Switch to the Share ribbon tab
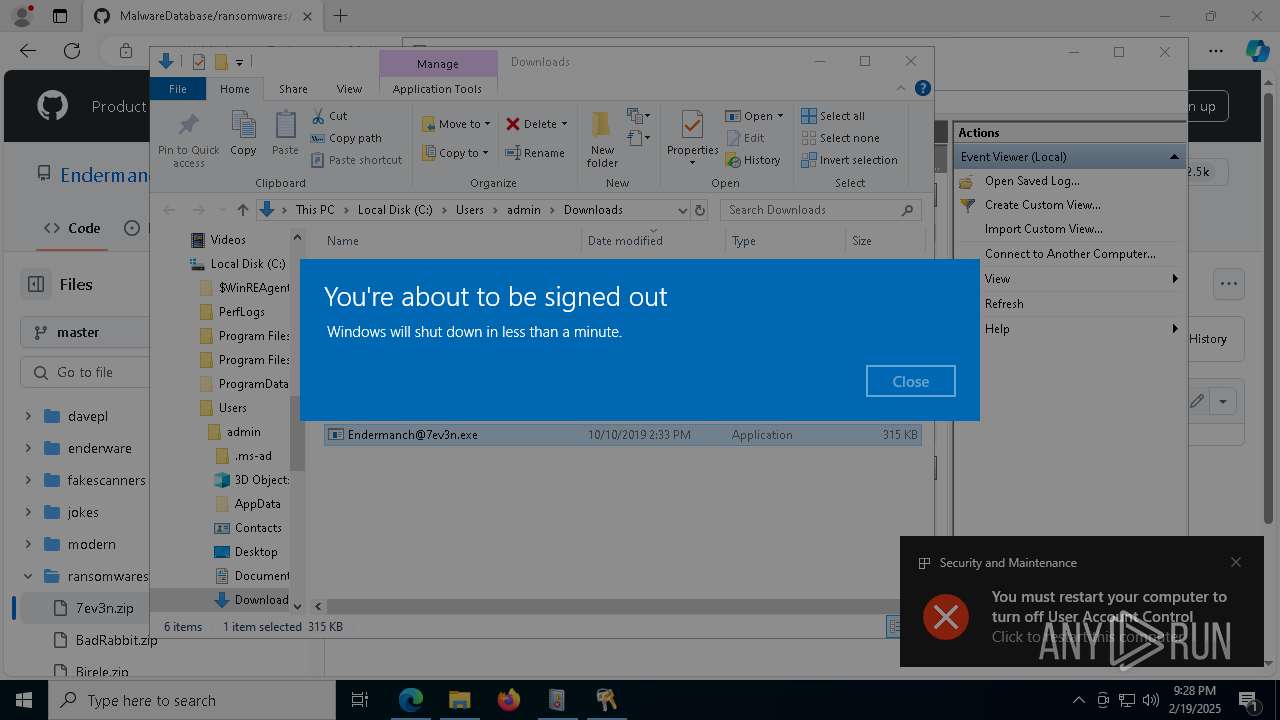 [293, 89]
